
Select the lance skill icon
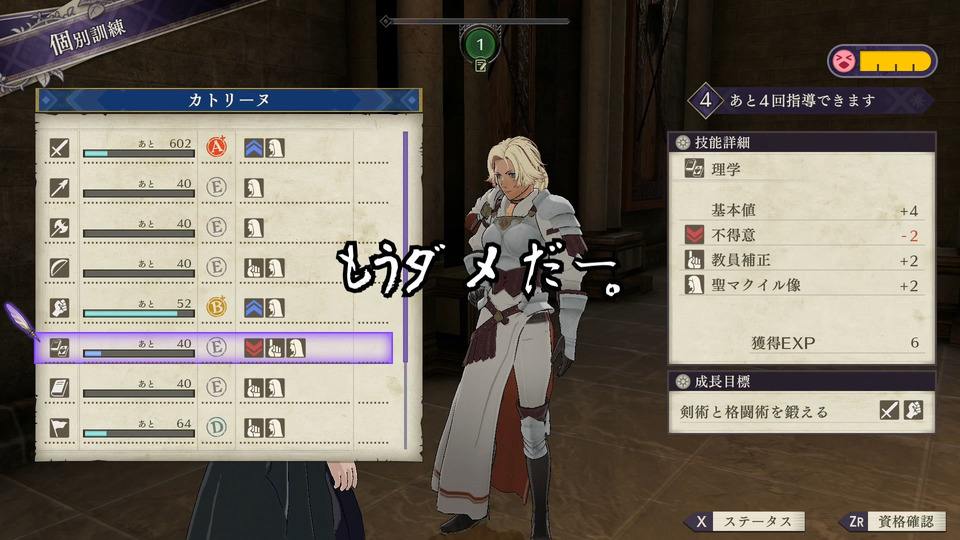tap(59, 187)
